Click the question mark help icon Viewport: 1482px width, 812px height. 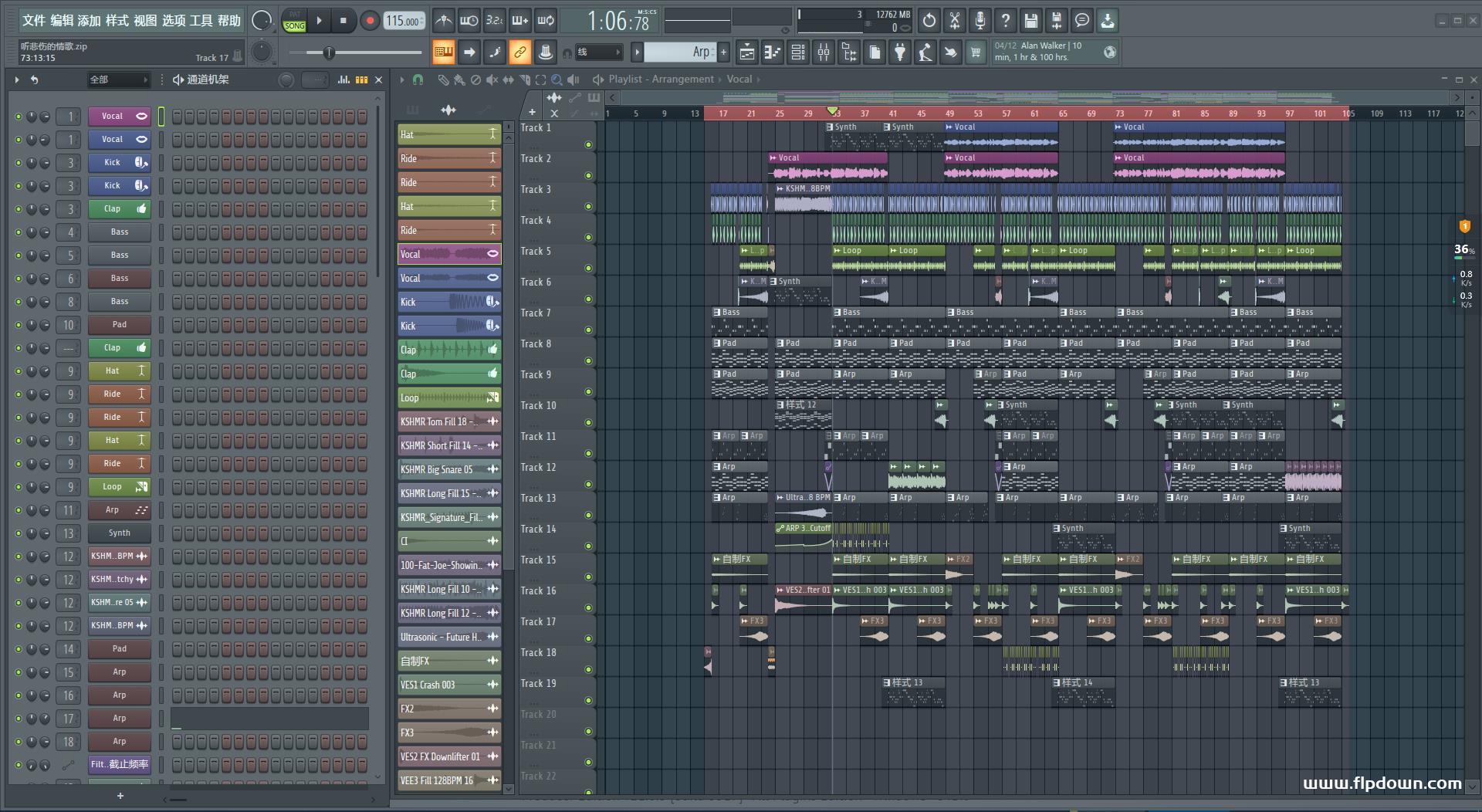tap(1006, 21)
